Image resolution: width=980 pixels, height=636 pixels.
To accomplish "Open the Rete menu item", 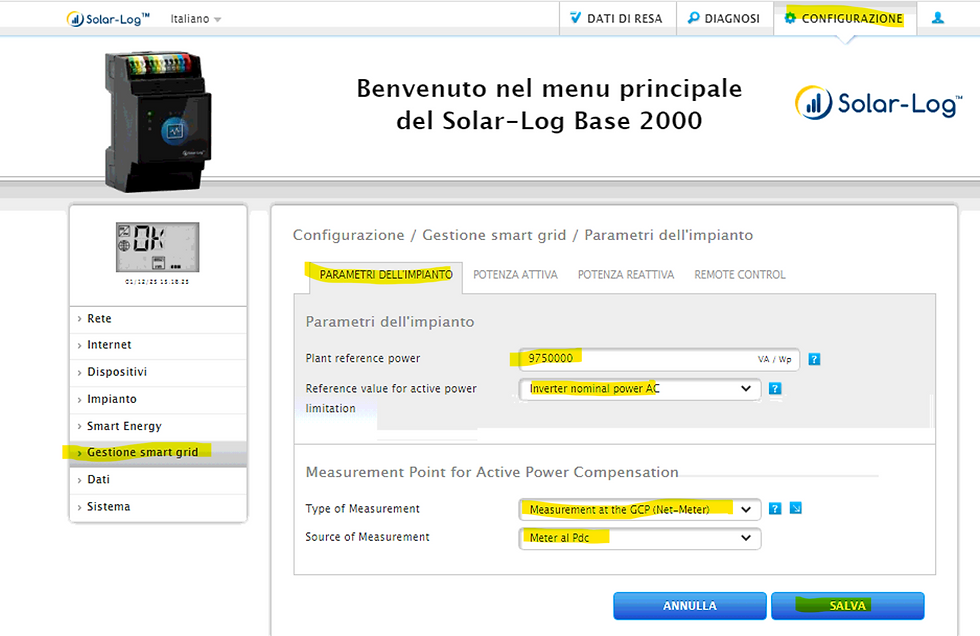I will (x=158, y=319).
